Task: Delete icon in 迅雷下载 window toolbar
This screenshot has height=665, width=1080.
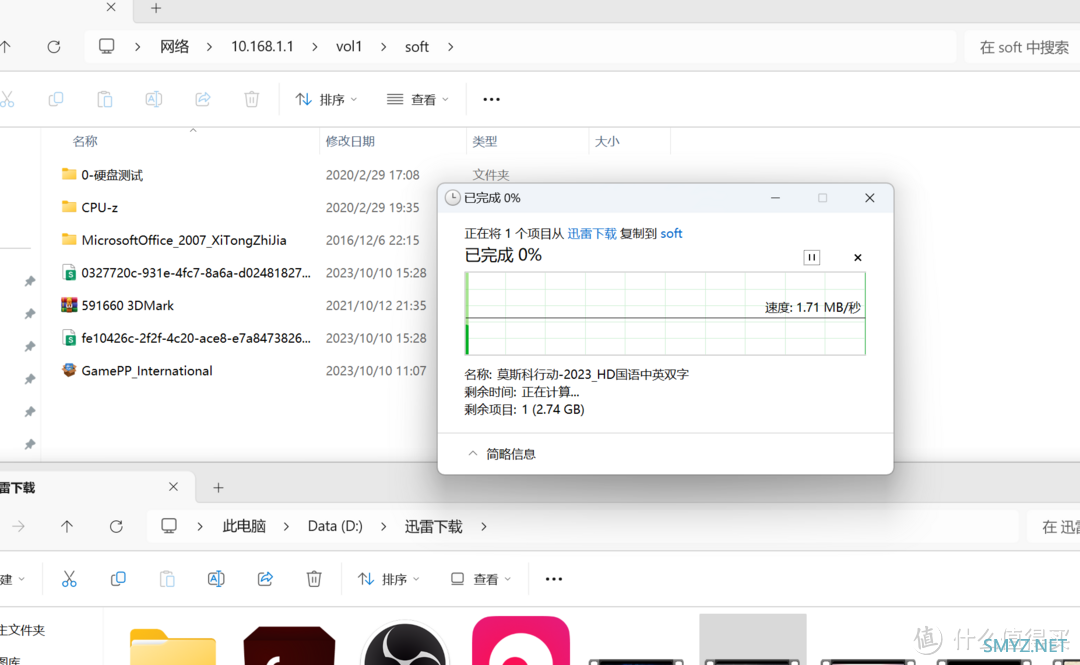Action: [x=314, y=579]
